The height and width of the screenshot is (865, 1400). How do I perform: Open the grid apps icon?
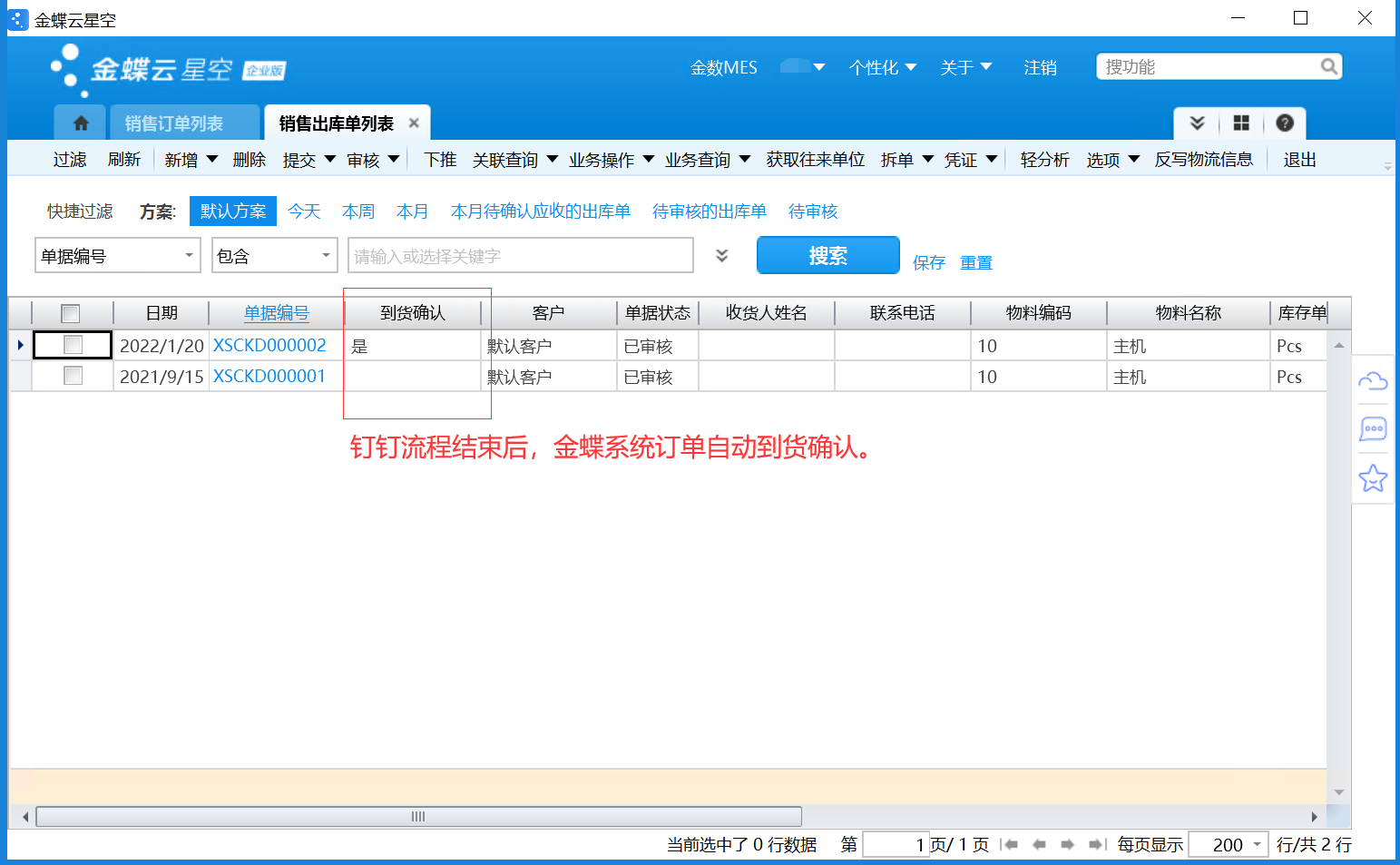click(x=1241, y=123)
